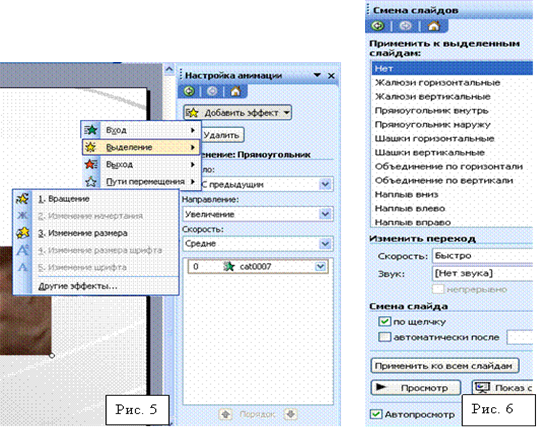Select Нет in transition list
This screenshot has width=537, height=428.
[x=452, y=68]
